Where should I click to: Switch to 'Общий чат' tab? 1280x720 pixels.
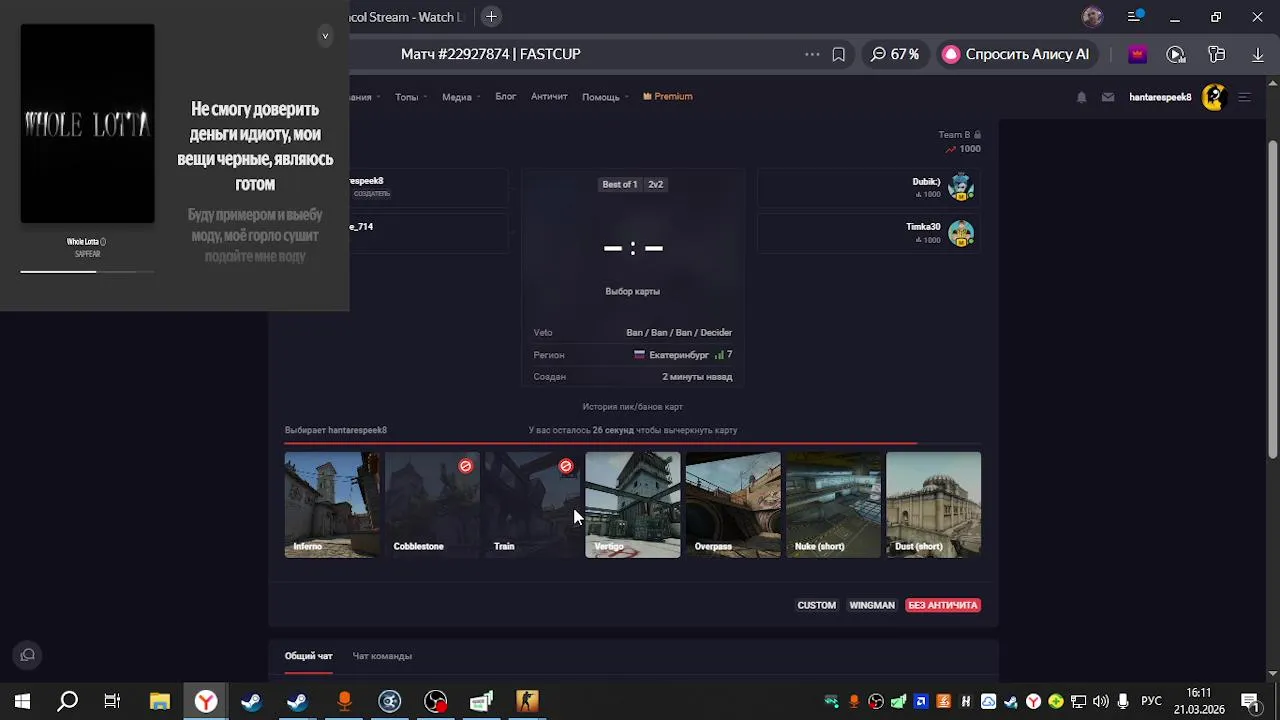click(x=309, y=656)
